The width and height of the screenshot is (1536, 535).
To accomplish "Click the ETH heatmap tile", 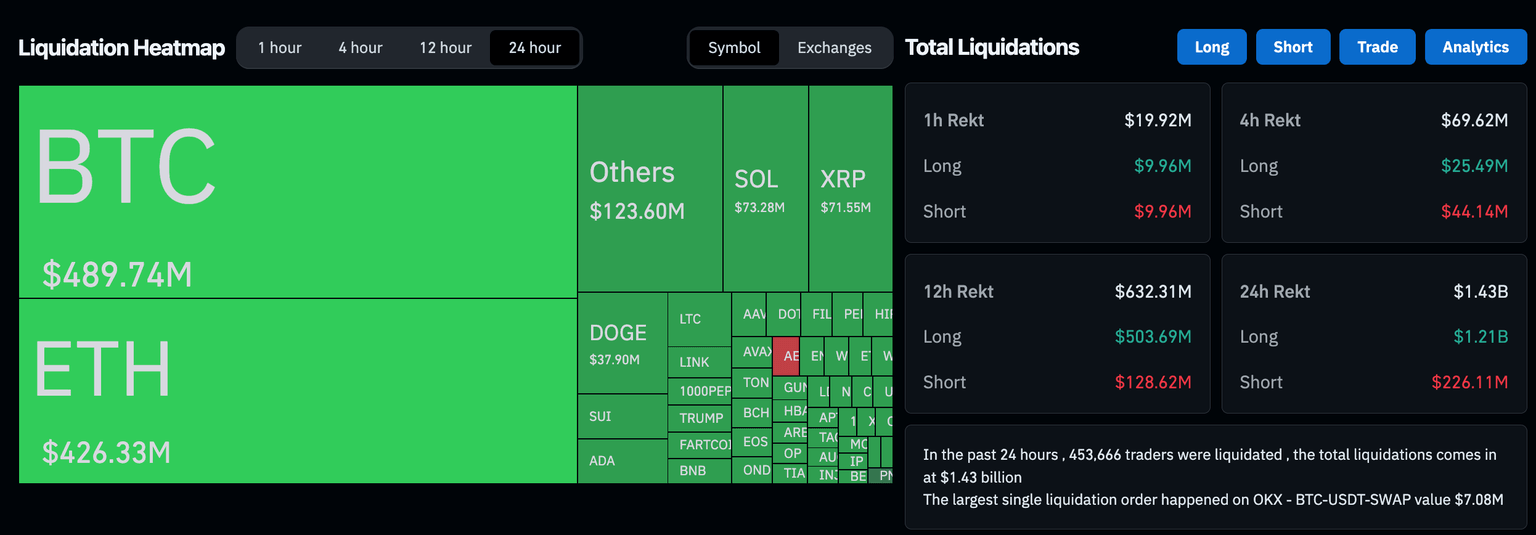I will point(298,391).
